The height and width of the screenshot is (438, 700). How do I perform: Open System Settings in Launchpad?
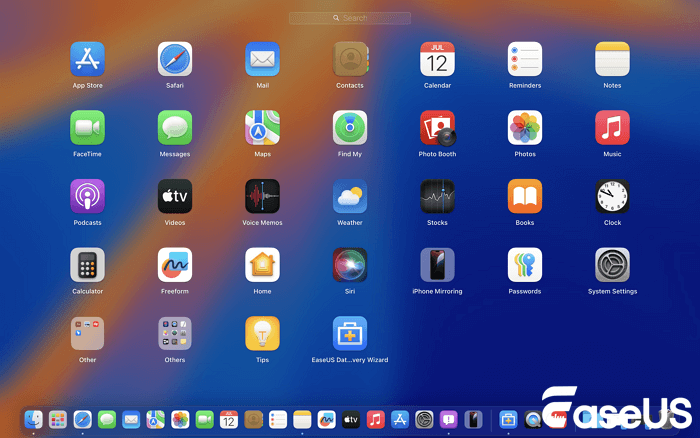coord(612,265)
